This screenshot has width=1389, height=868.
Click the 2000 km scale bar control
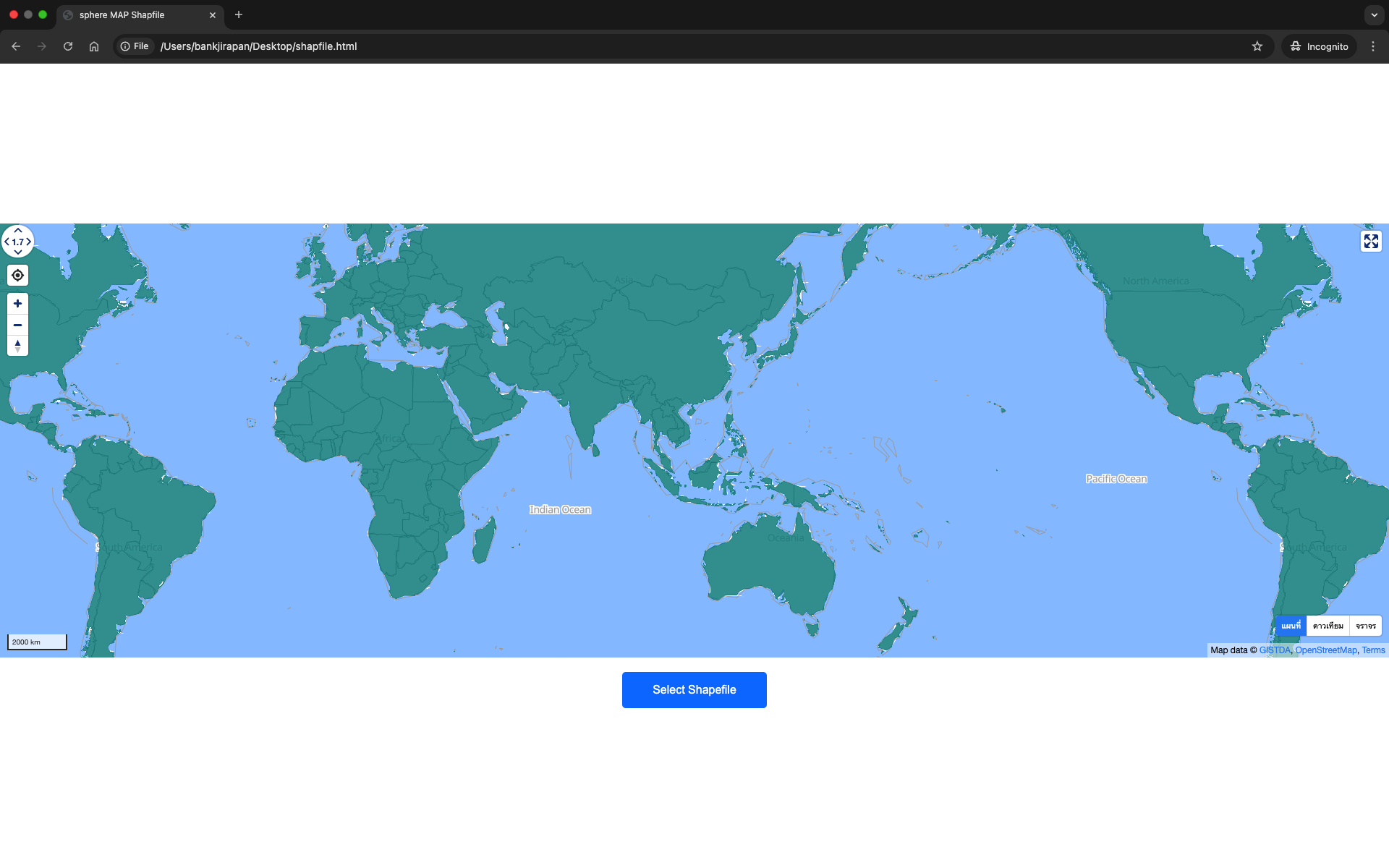(36, 642)
